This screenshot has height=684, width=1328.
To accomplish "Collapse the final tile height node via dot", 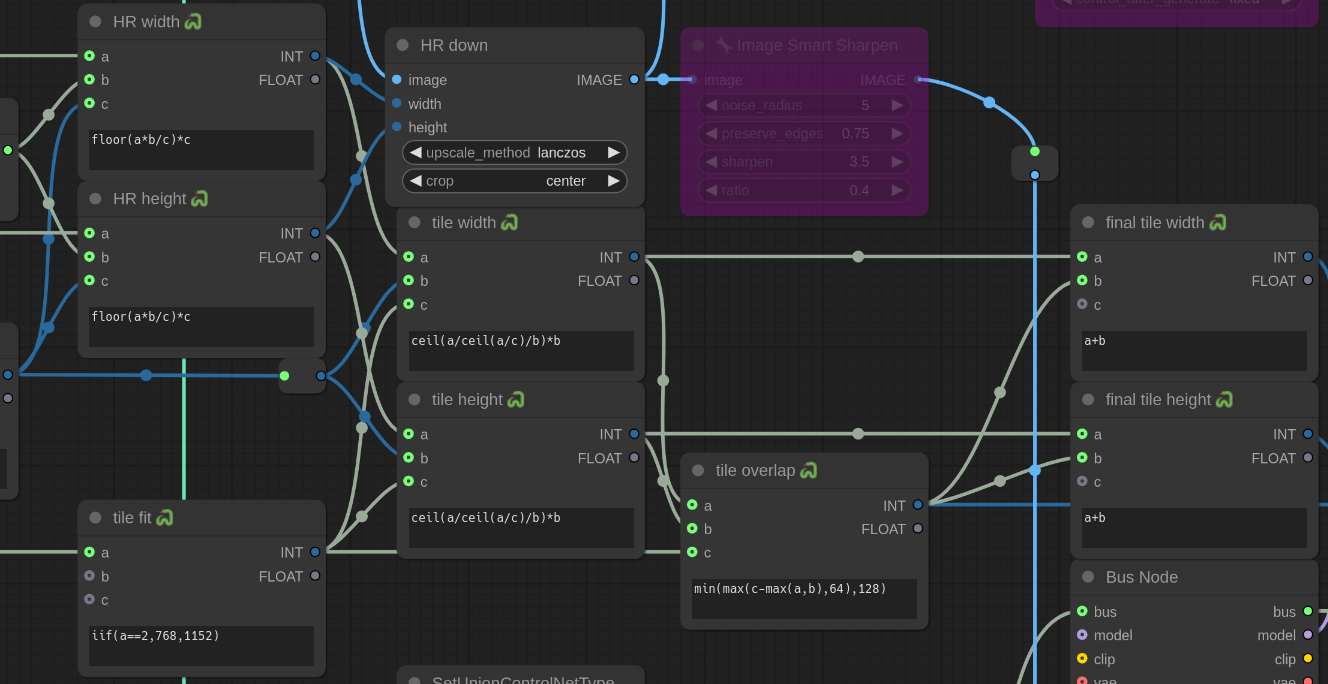I will click(x=1088, y=400).
